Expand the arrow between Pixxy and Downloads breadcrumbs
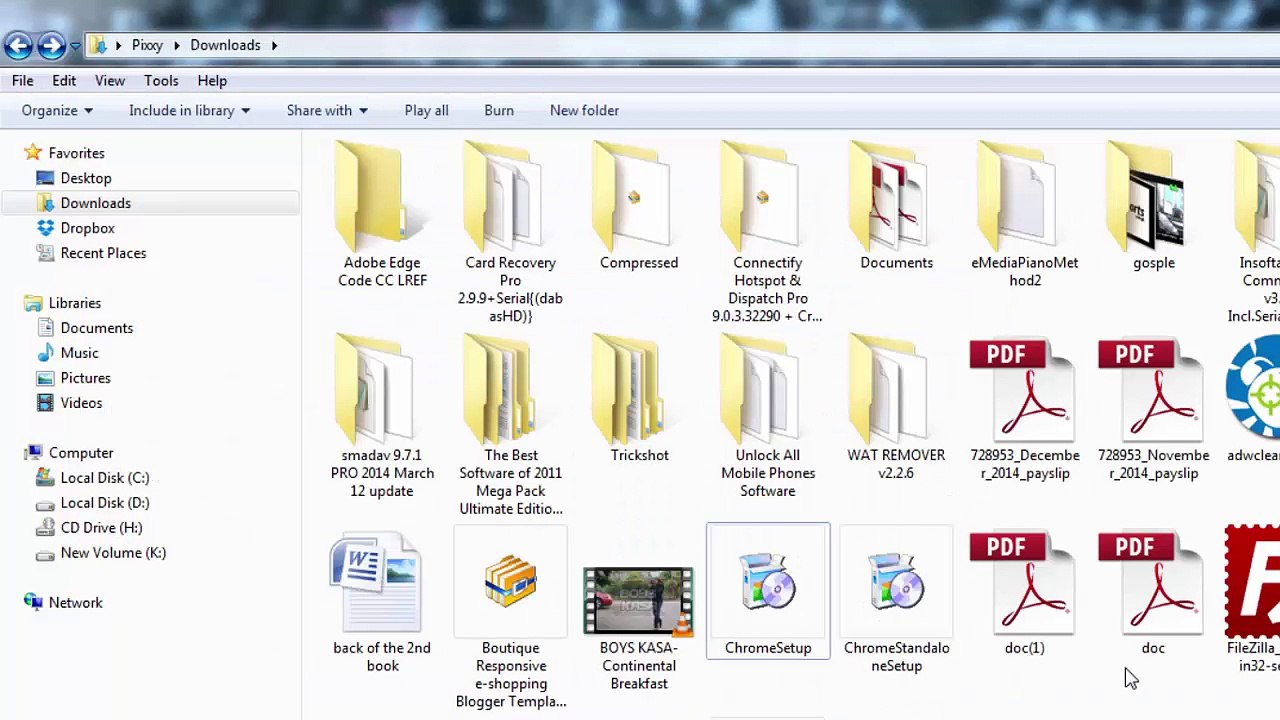 [177, 45]
